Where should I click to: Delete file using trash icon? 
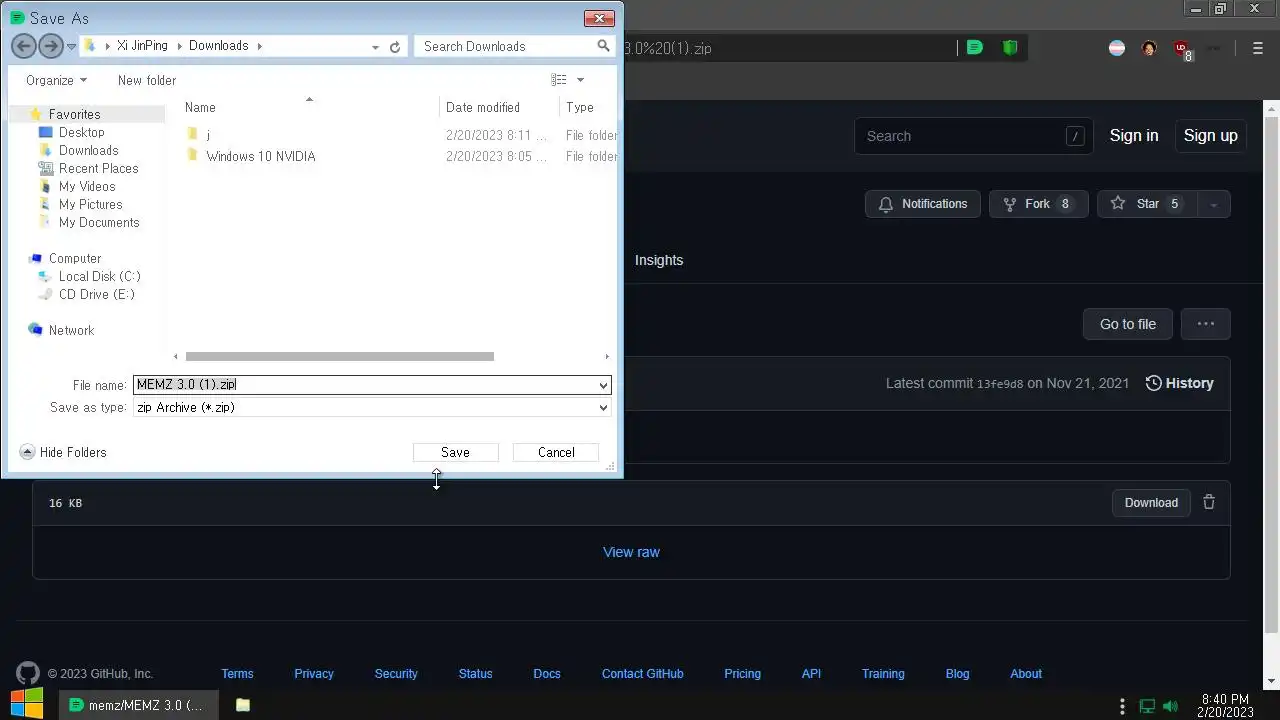click(x=1209, y=502)
